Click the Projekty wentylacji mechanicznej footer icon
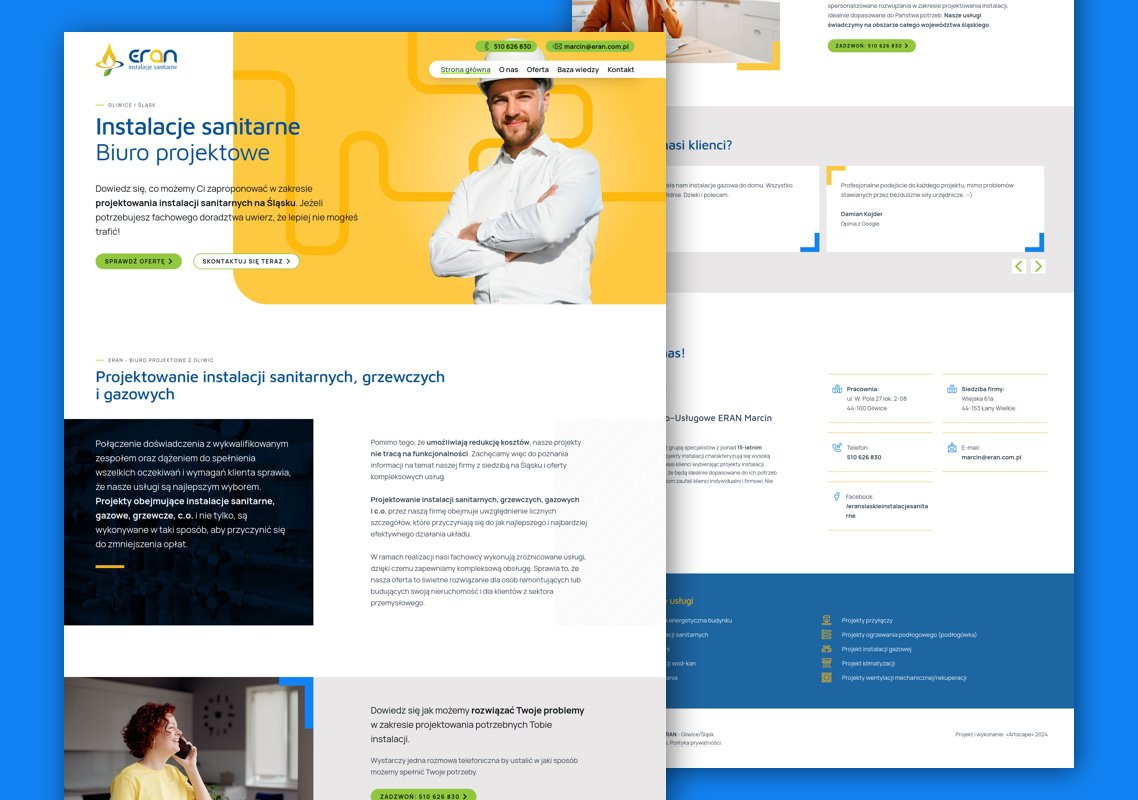The image size is (1138, 800). 826,677
